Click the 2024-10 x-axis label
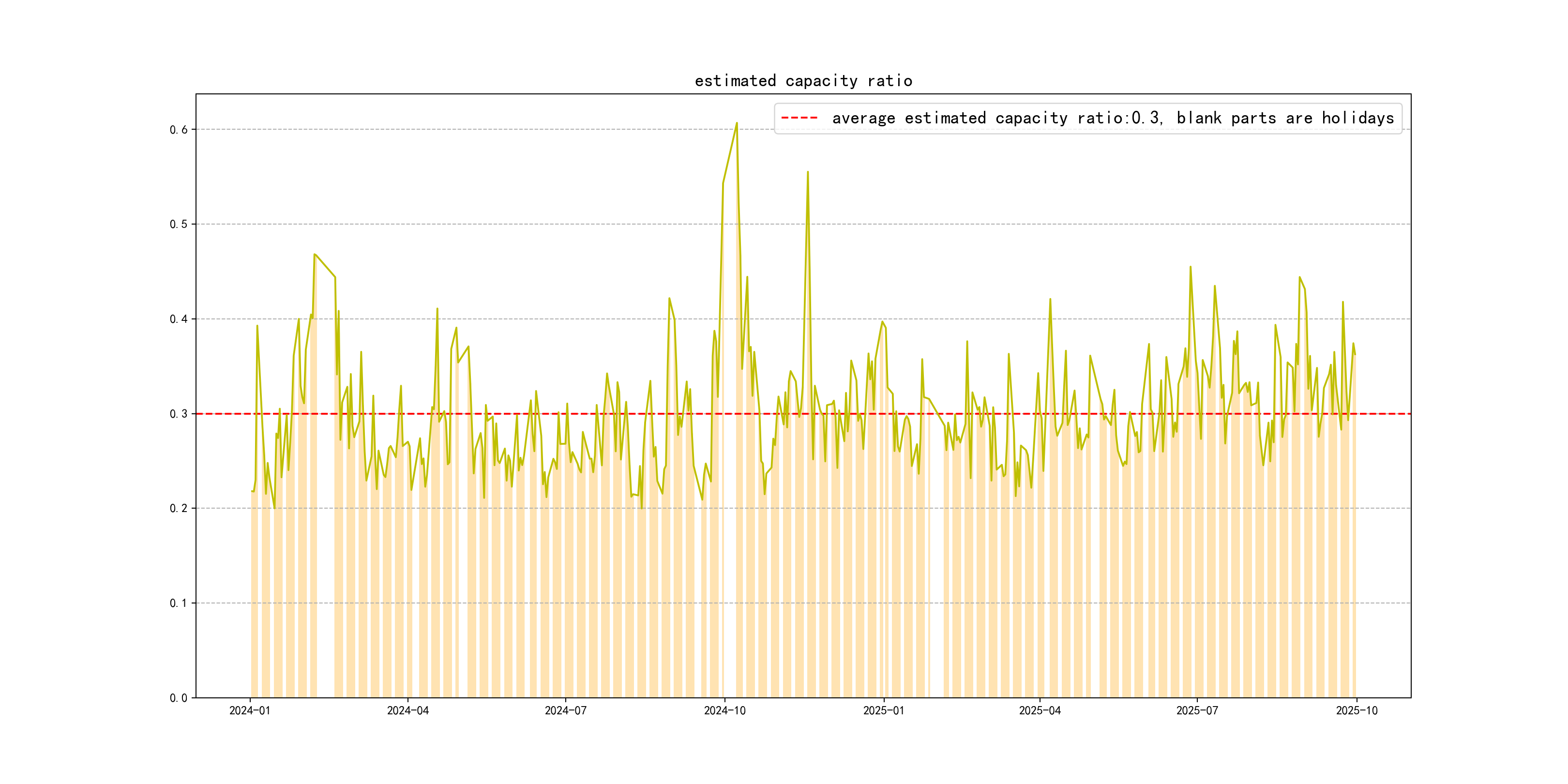The image size is (1568, 784). 724,710
